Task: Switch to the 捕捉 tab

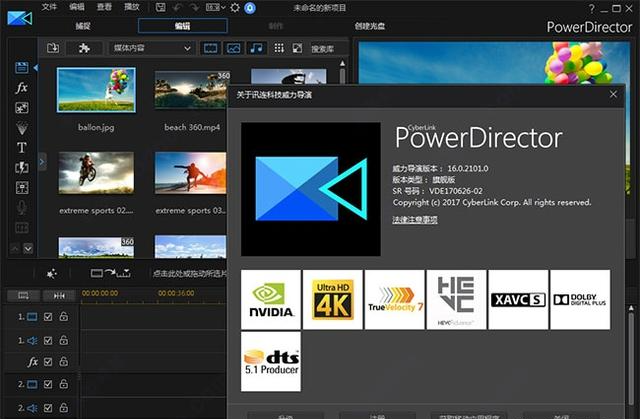Action: pos(83,26)
